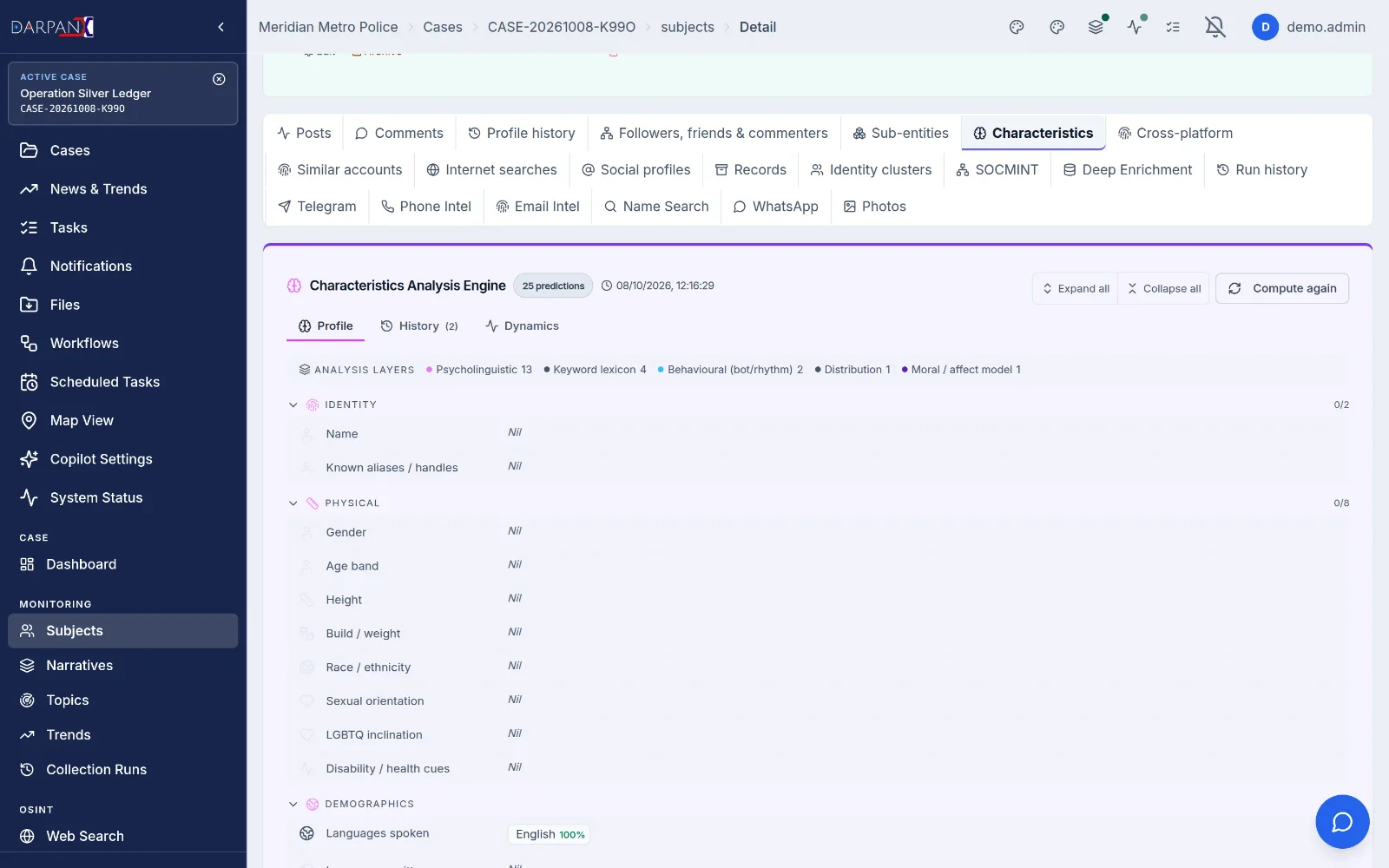The width and height of the screenshot is (1389, 868).
Task: Click the Web Search globe icon
Action: (x=28, y=836)
